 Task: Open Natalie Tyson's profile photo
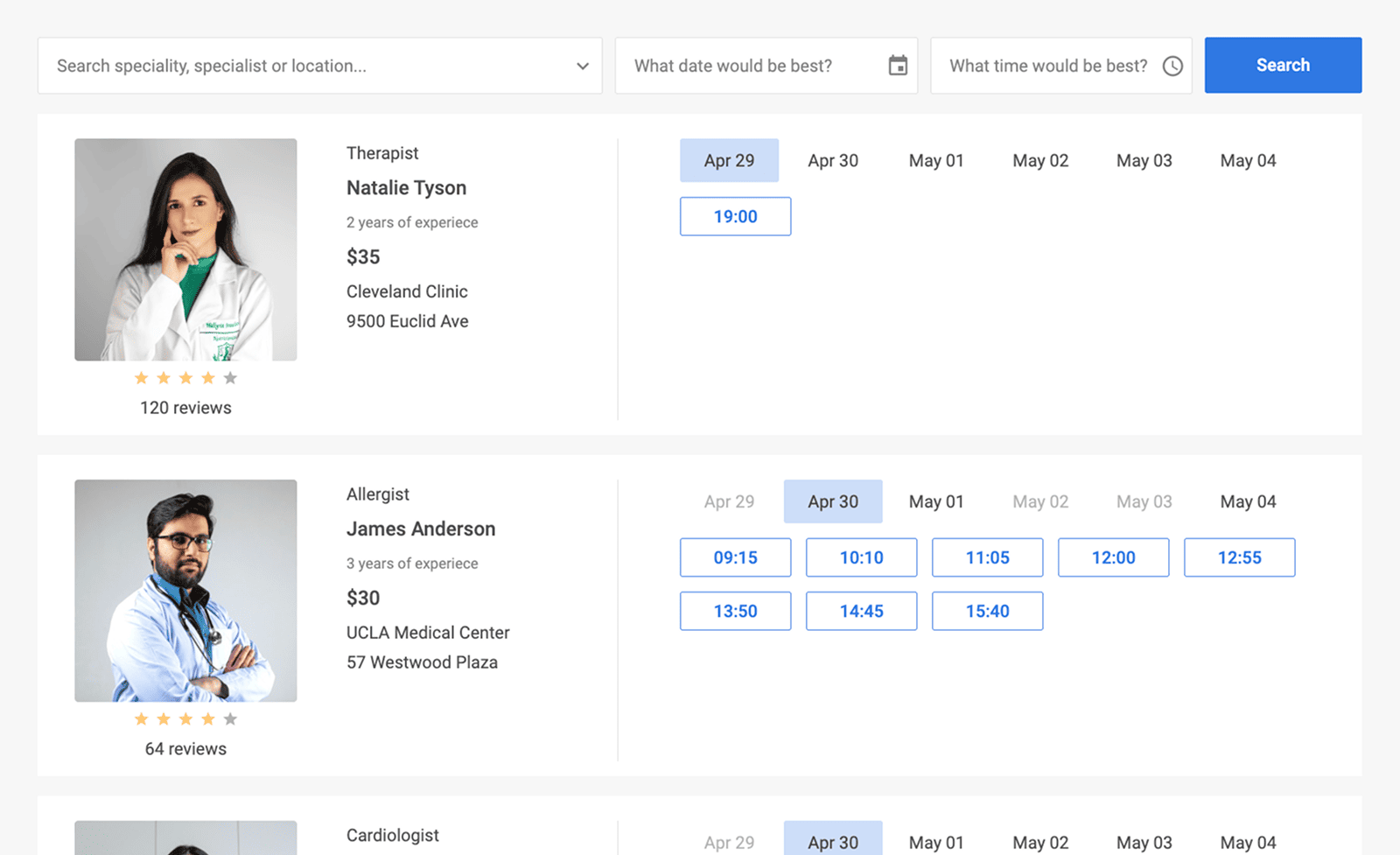(185, 249)
